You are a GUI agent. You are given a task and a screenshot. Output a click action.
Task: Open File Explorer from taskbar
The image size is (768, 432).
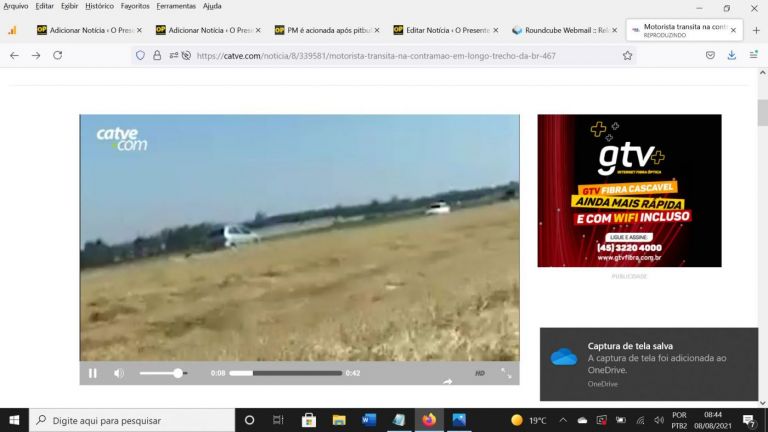point(339,420)
